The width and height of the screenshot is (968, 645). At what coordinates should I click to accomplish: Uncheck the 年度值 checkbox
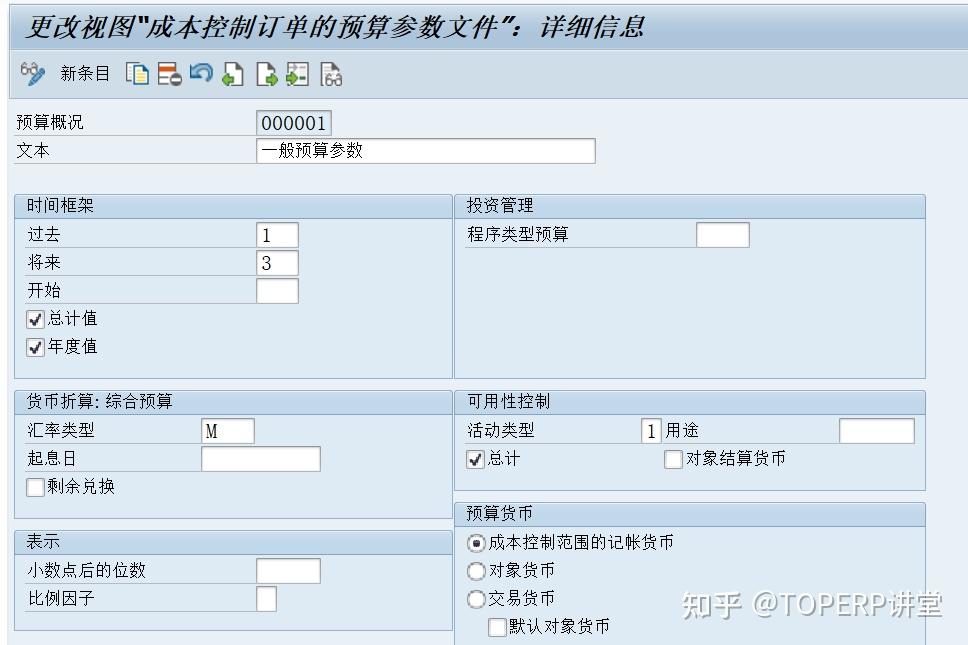pyautogui.click(x=35, y=347)
